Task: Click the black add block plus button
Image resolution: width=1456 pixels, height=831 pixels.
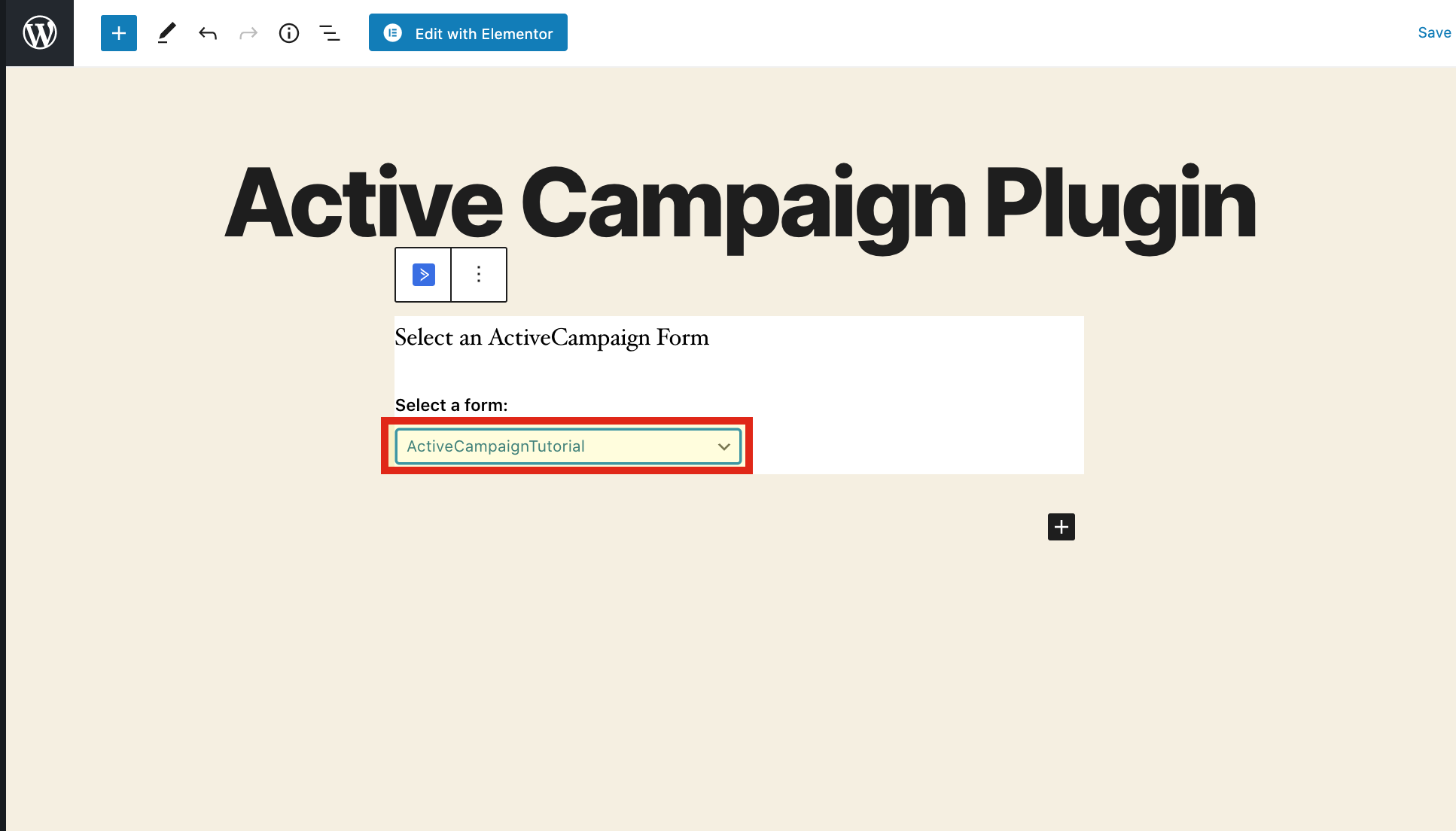Action: pos(1062,527)
